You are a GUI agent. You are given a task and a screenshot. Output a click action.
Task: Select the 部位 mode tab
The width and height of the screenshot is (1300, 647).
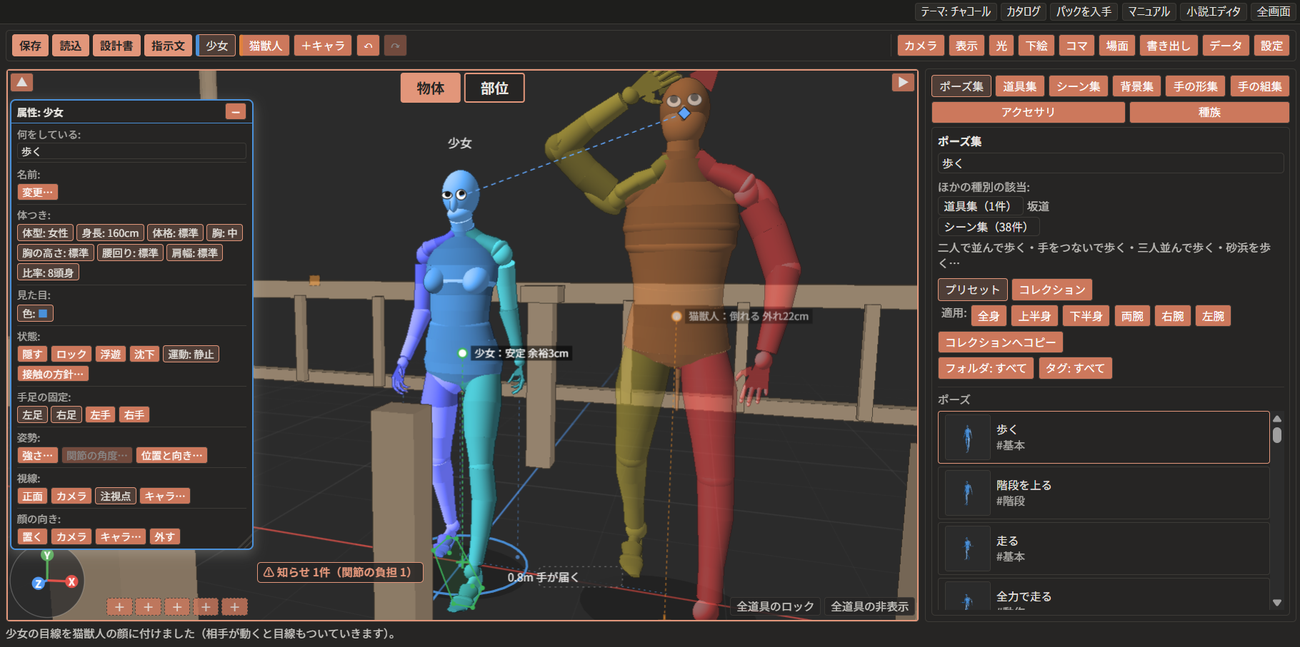pos(494,88)
